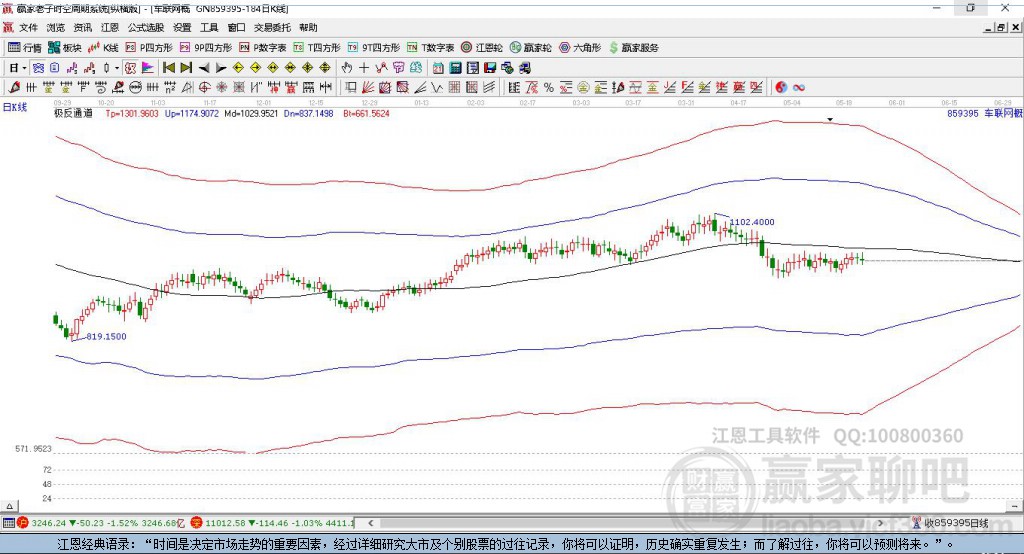Click the Tp=1301.9603 value

coord(132,114)
